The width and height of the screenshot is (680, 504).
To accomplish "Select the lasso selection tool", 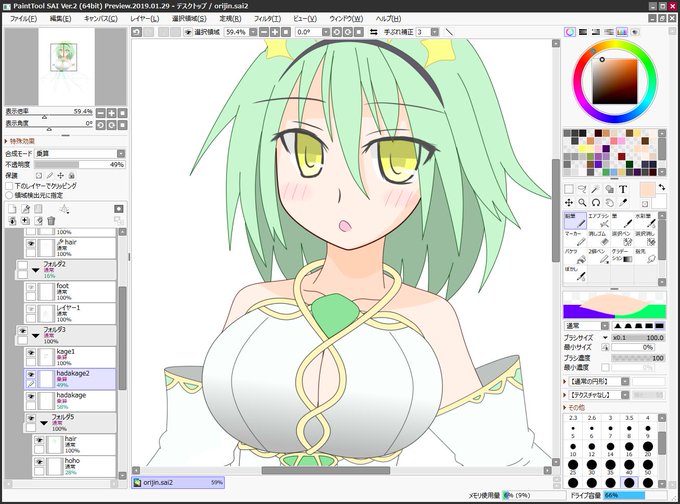I will [x=582, y=189].
